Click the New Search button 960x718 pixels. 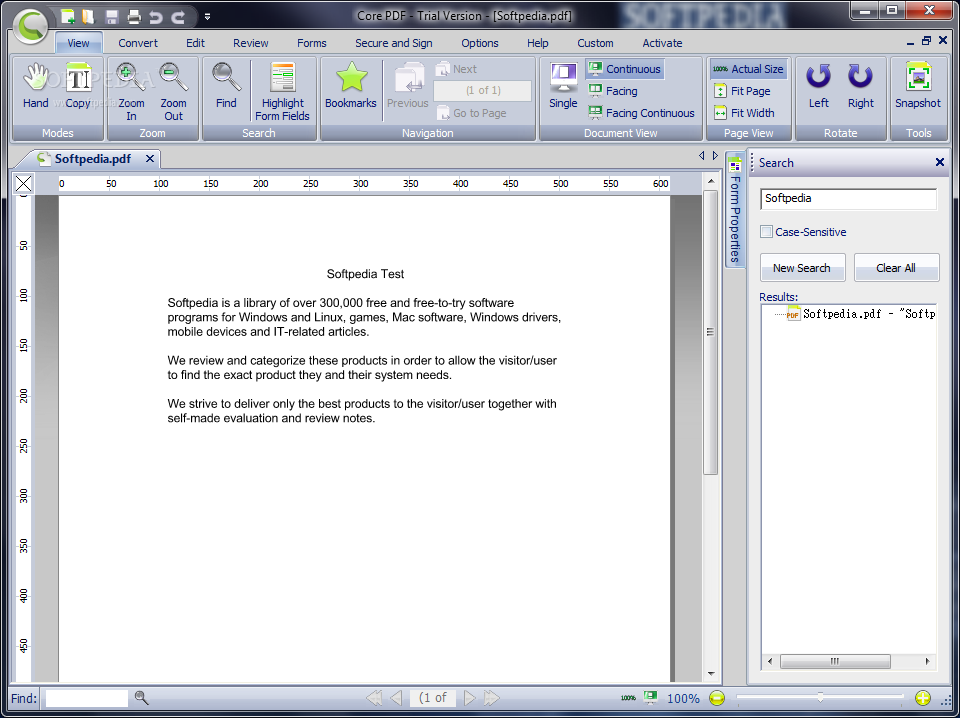click(x=802, y=267)
